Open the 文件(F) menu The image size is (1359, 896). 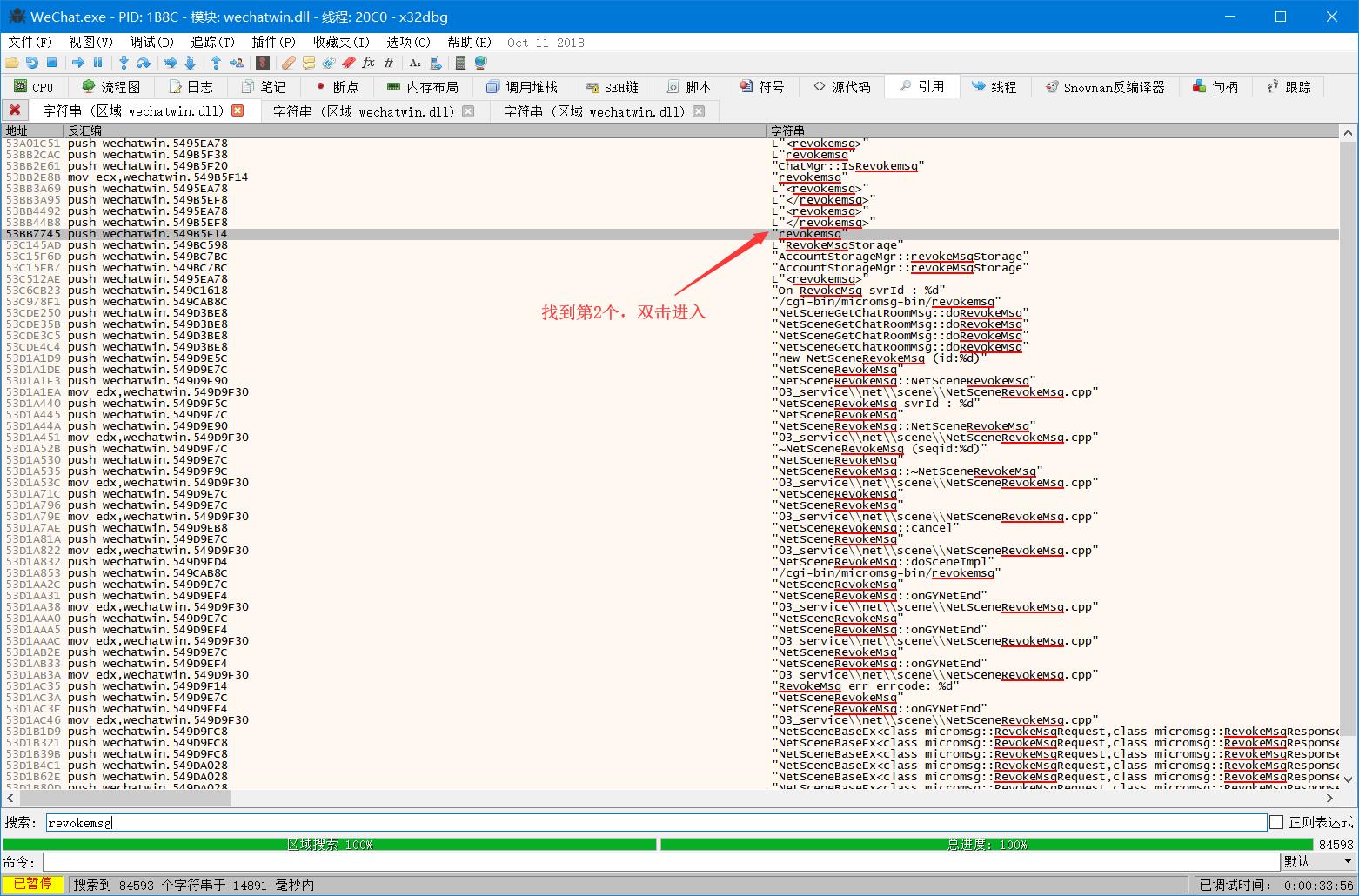(x=30, y=42)
